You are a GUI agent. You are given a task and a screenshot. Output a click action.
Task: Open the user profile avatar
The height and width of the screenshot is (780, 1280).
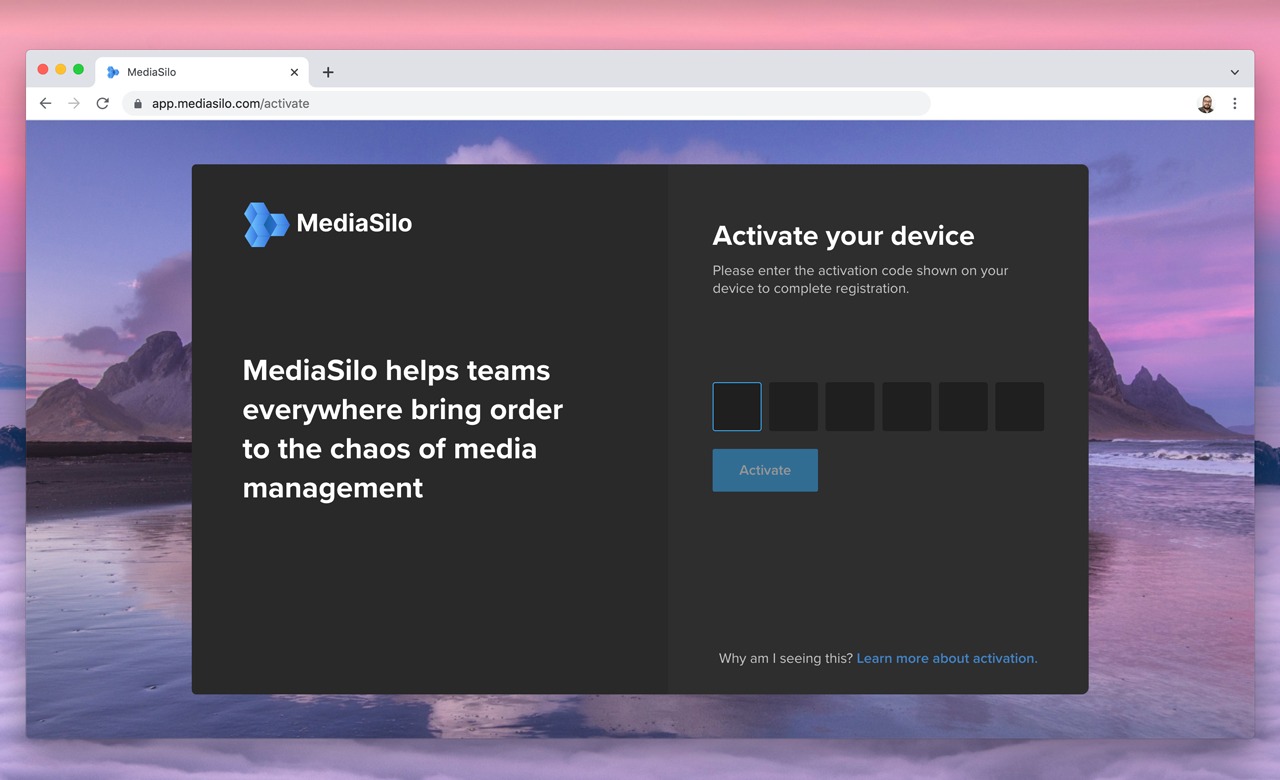[1206, 103]
